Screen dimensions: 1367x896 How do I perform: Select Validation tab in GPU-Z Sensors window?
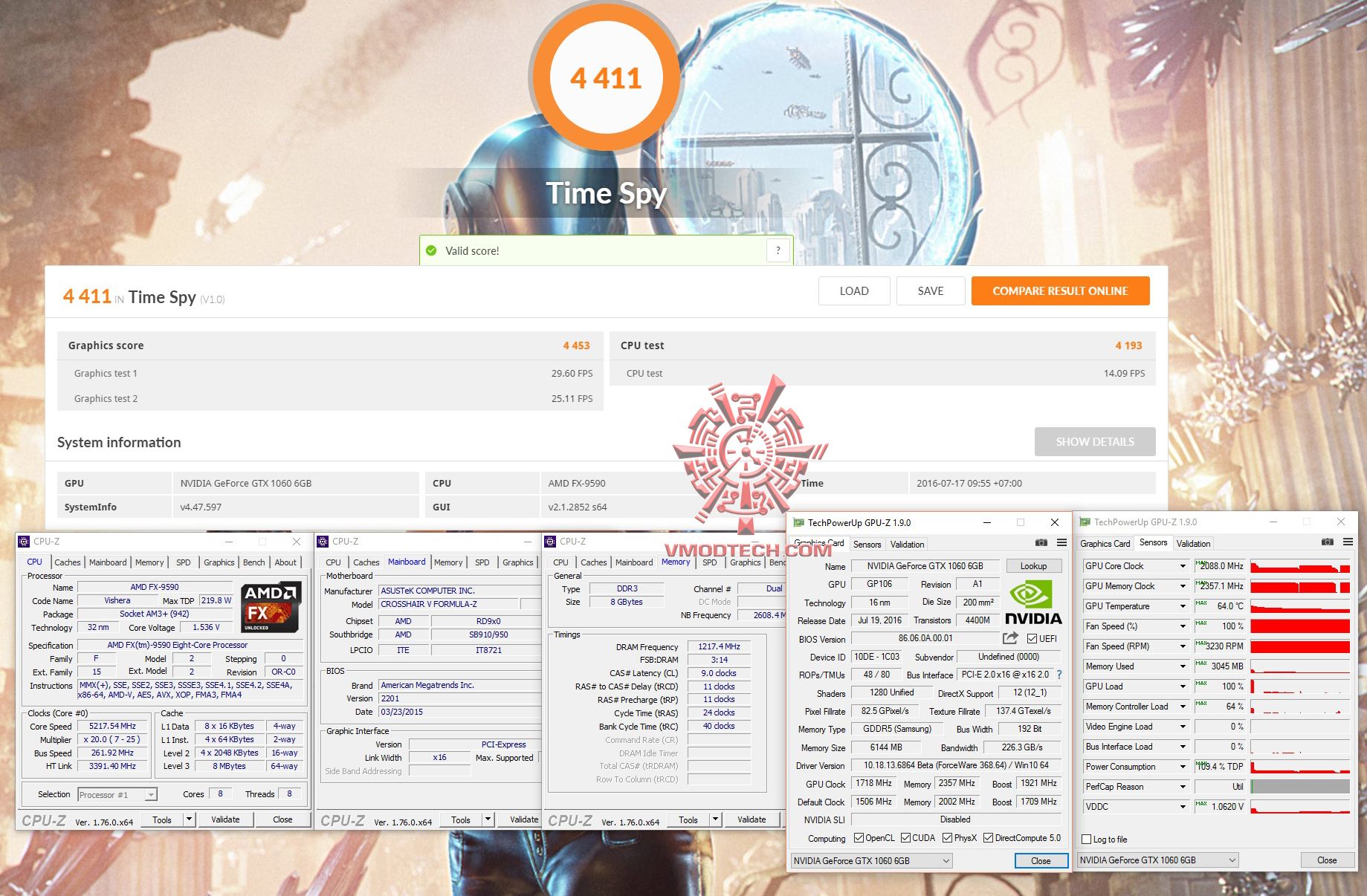(1194, 544)
